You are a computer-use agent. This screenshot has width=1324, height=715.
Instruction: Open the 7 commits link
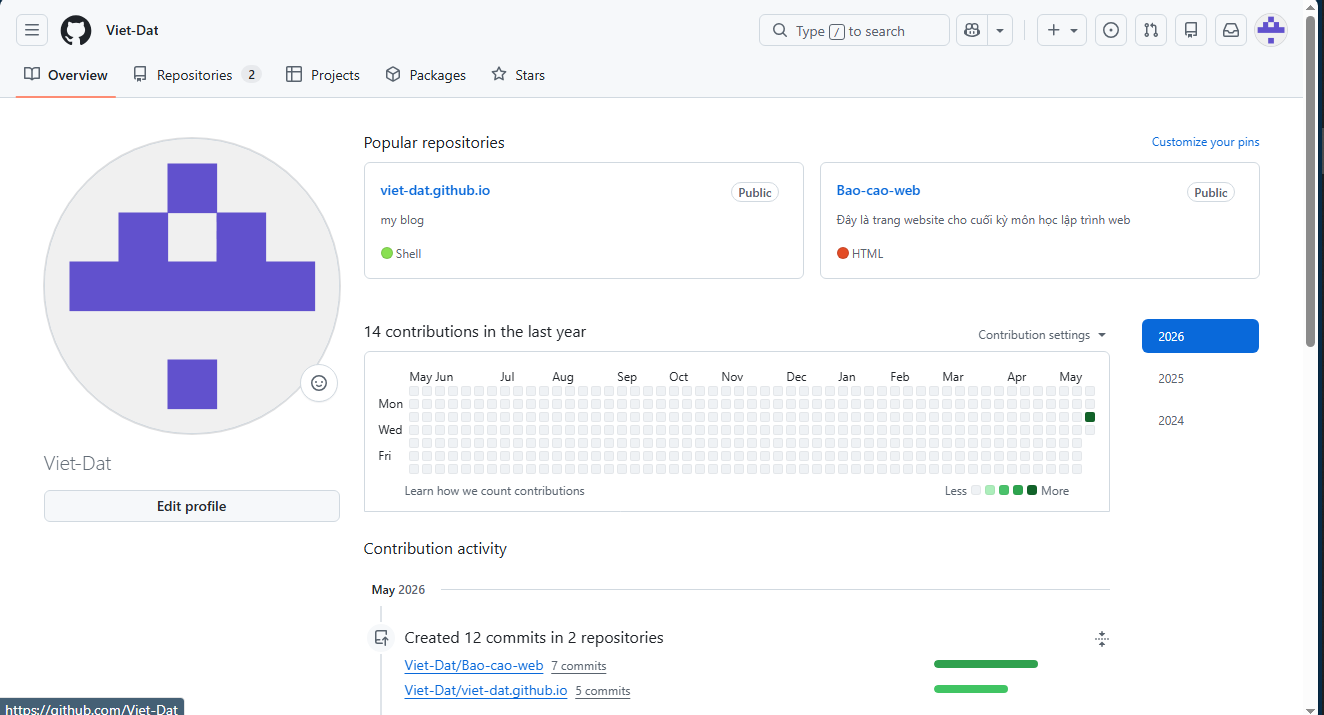pos(579,666)
